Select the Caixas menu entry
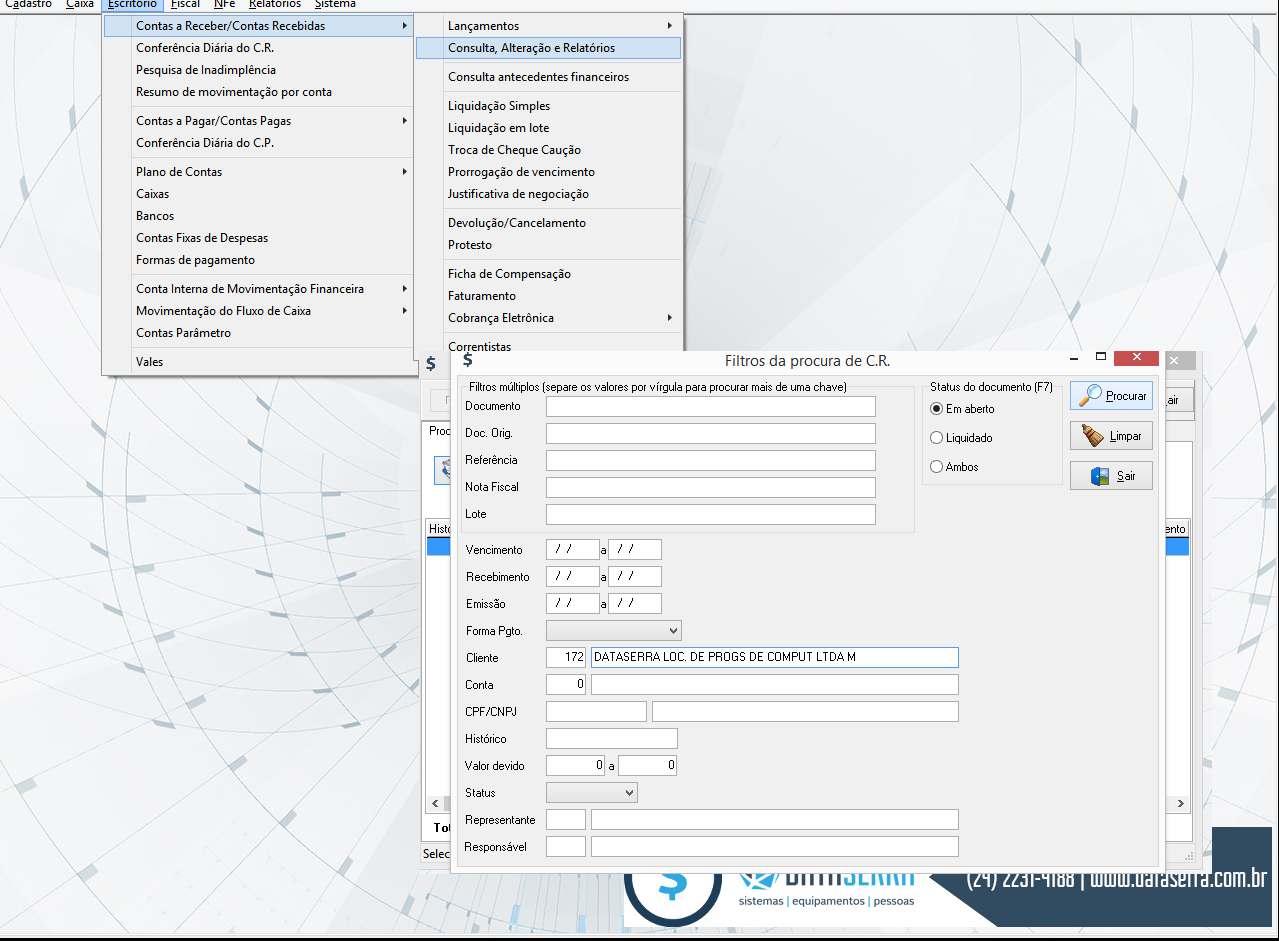The height and width of the screenshot is (941, 1279). tap(259, 194)
